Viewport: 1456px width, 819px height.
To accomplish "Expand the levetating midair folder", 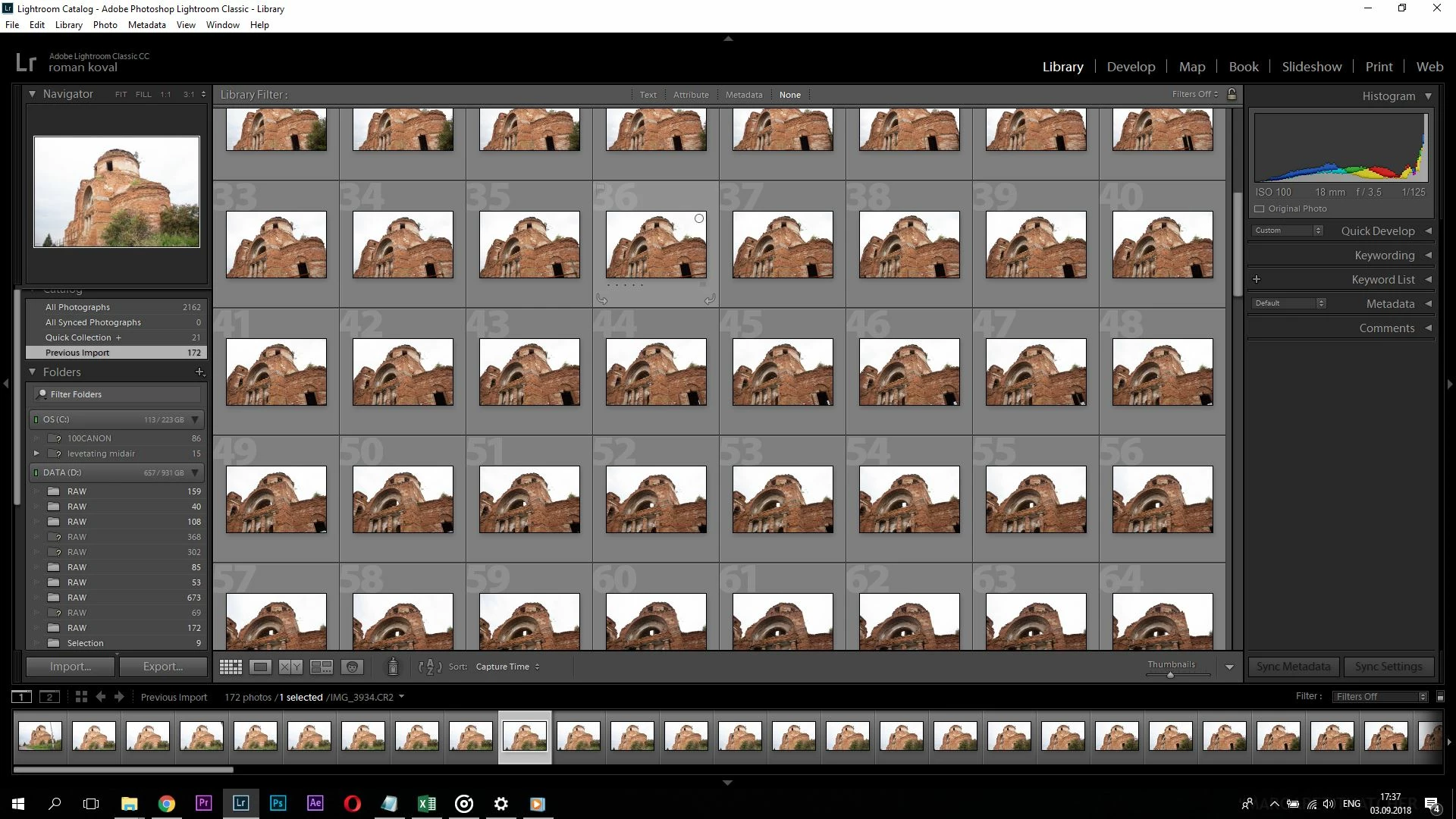I will click(x=36, y=453).
